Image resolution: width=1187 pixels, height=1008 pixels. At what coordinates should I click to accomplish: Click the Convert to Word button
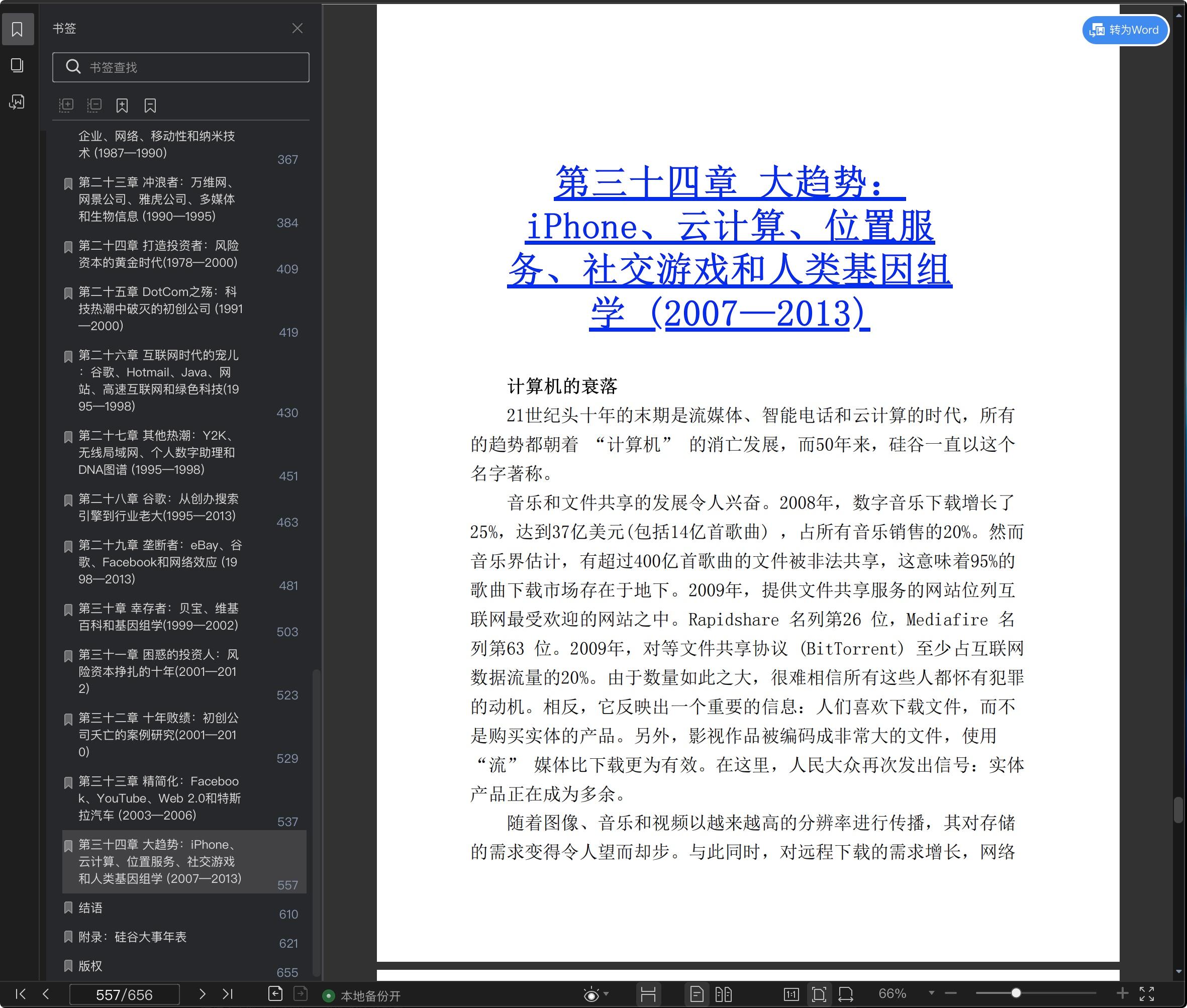tap(1125, 30)
